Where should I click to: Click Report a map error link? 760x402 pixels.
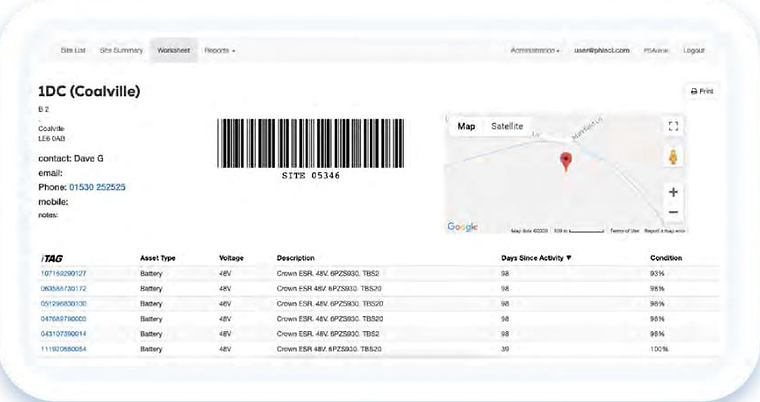665,231
